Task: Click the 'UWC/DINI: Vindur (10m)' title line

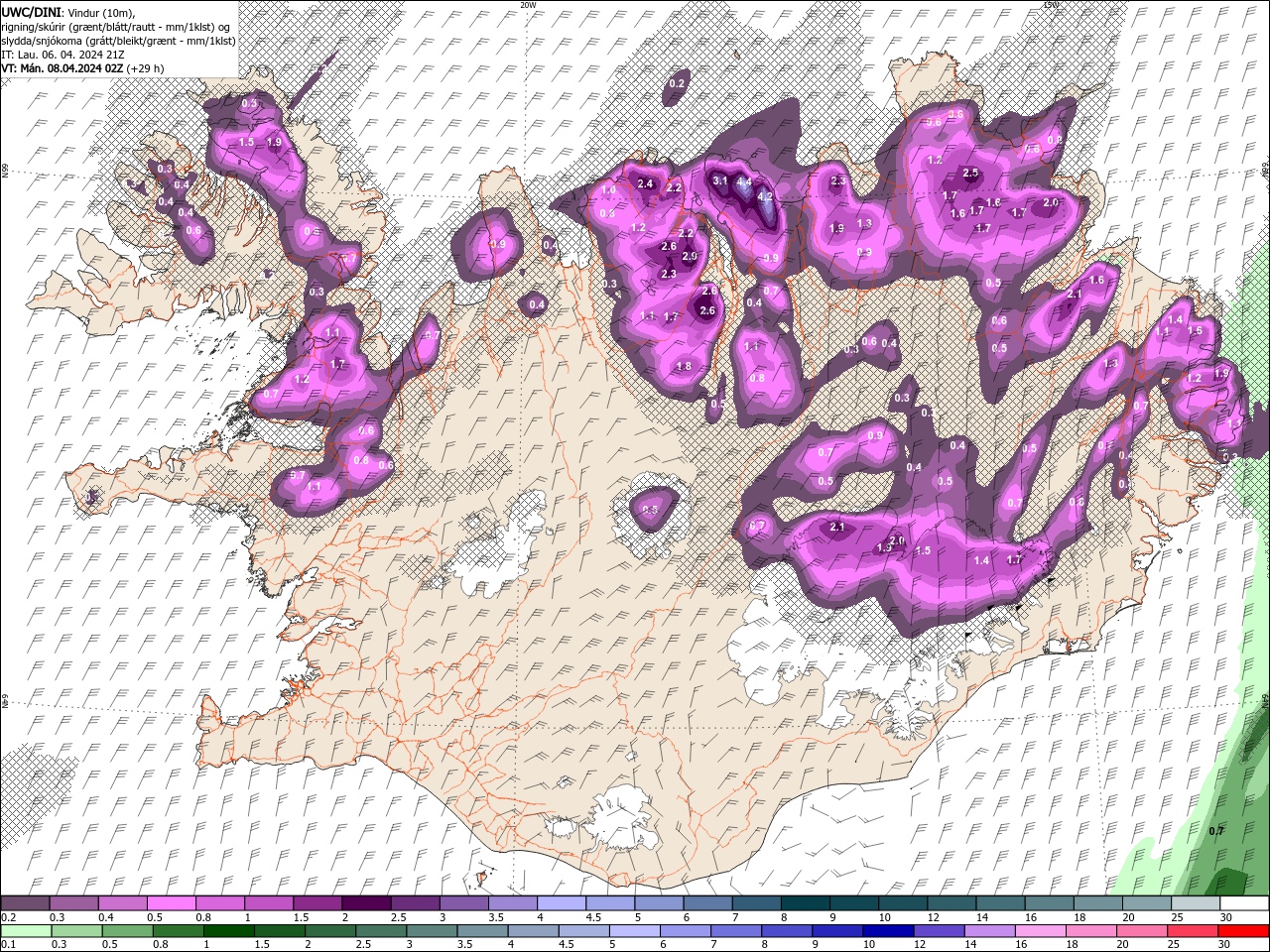Action: point(67,12)
